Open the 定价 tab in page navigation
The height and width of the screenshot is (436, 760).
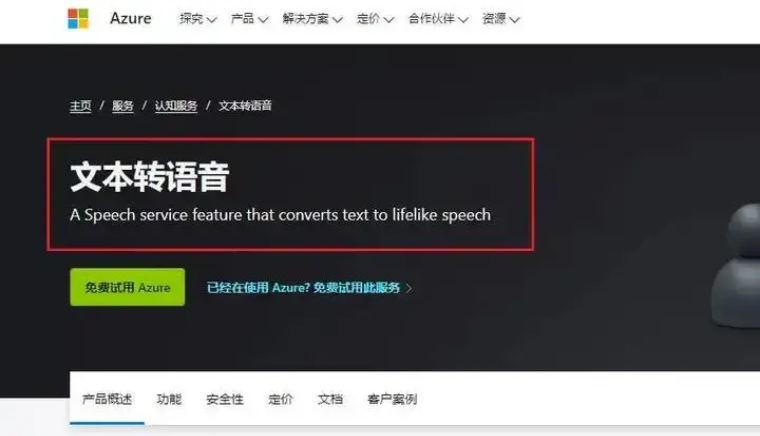[281, 399]
